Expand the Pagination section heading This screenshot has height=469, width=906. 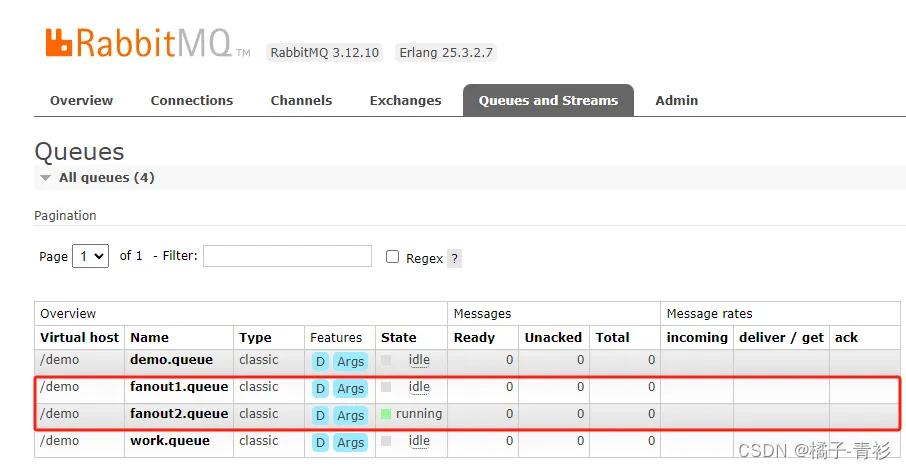pos(65,215)
